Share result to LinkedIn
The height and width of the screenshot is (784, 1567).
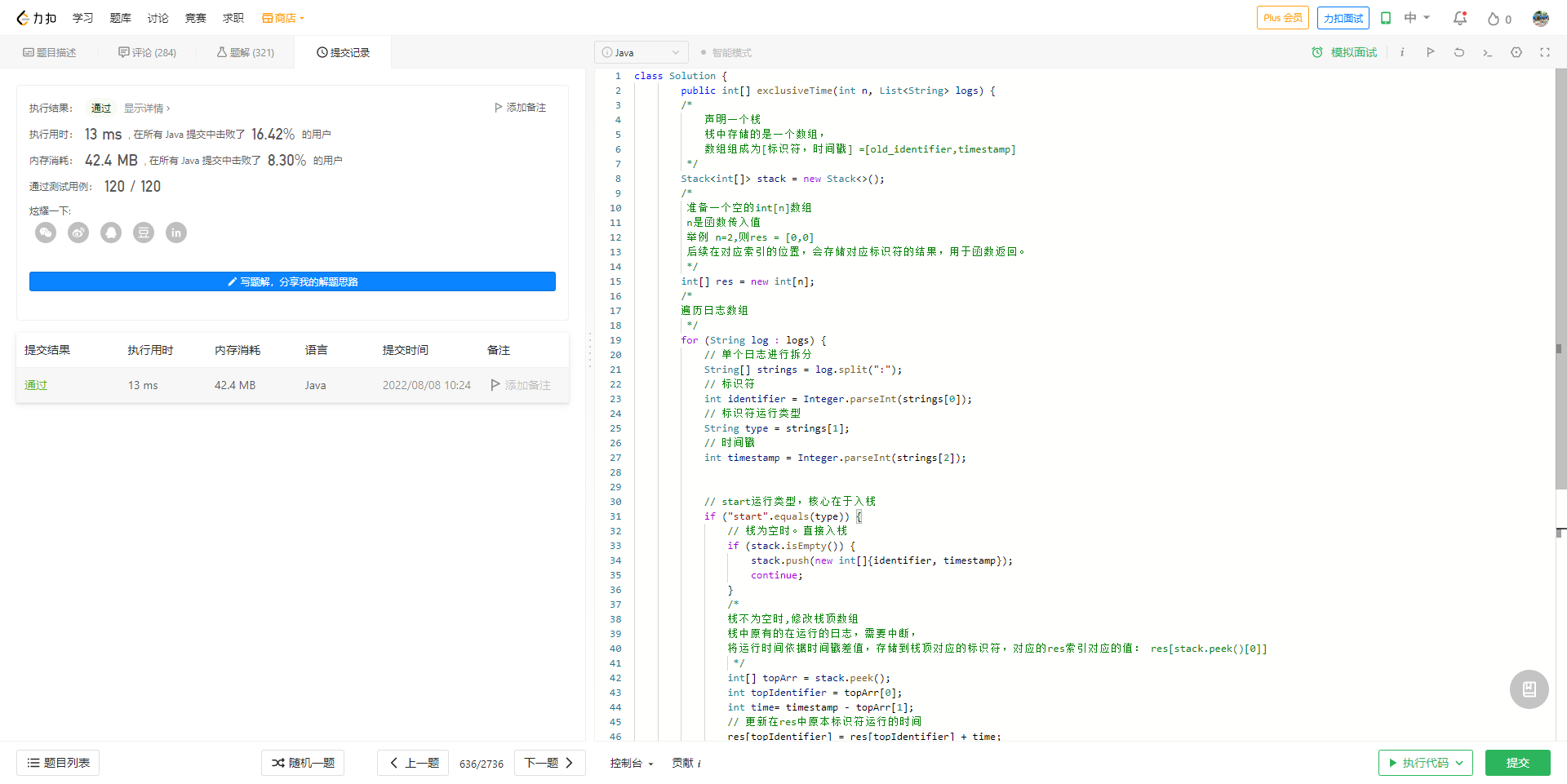(x=176, y=233)
